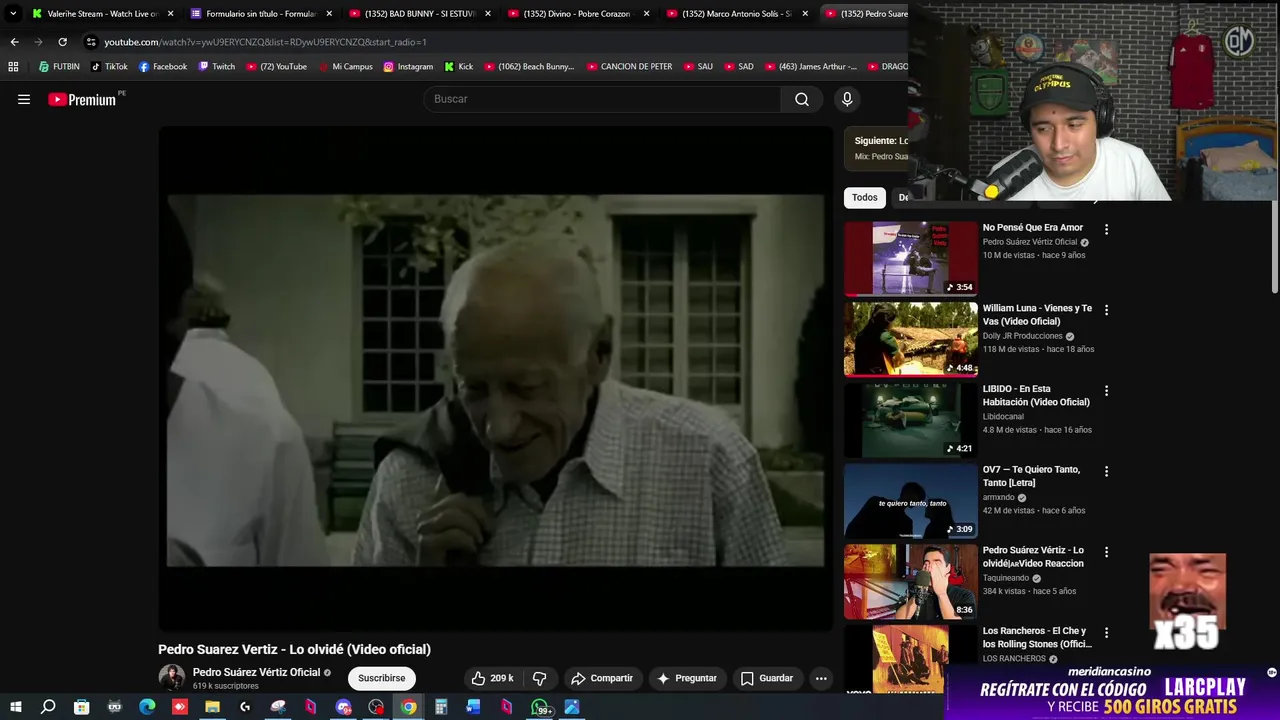This screenshot has width=1280, height=720.
Task: Open File Explorer from taskbar
Action: tap(213, 707)
